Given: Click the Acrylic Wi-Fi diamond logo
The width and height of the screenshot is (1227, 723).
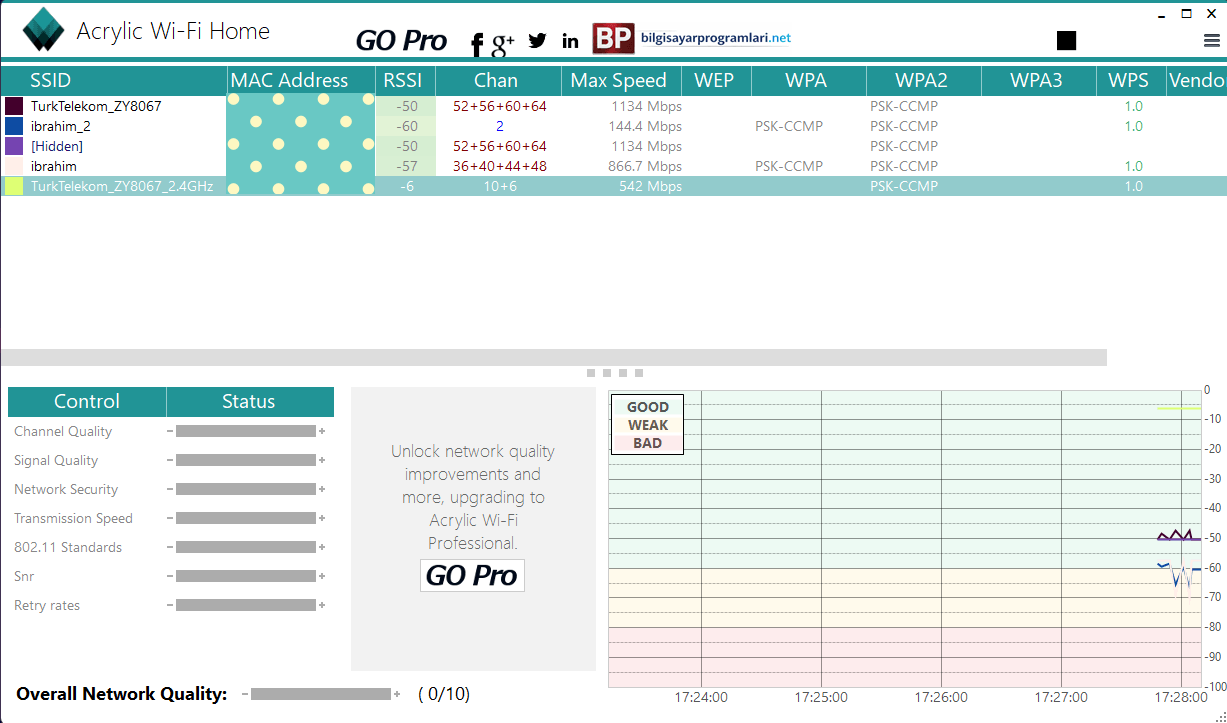Looking at the screenshot, I should (x=43, y=30).
